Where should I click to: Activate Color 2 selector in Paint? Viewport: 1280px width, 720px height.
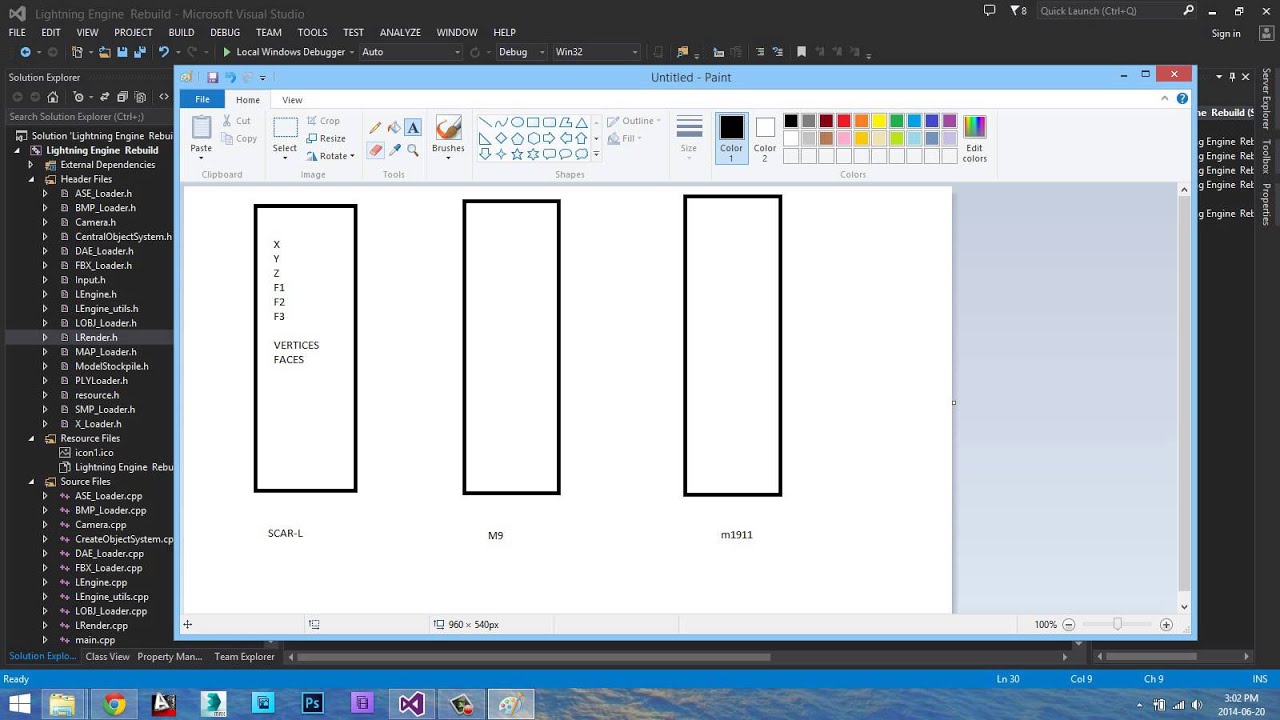(765, 138)
